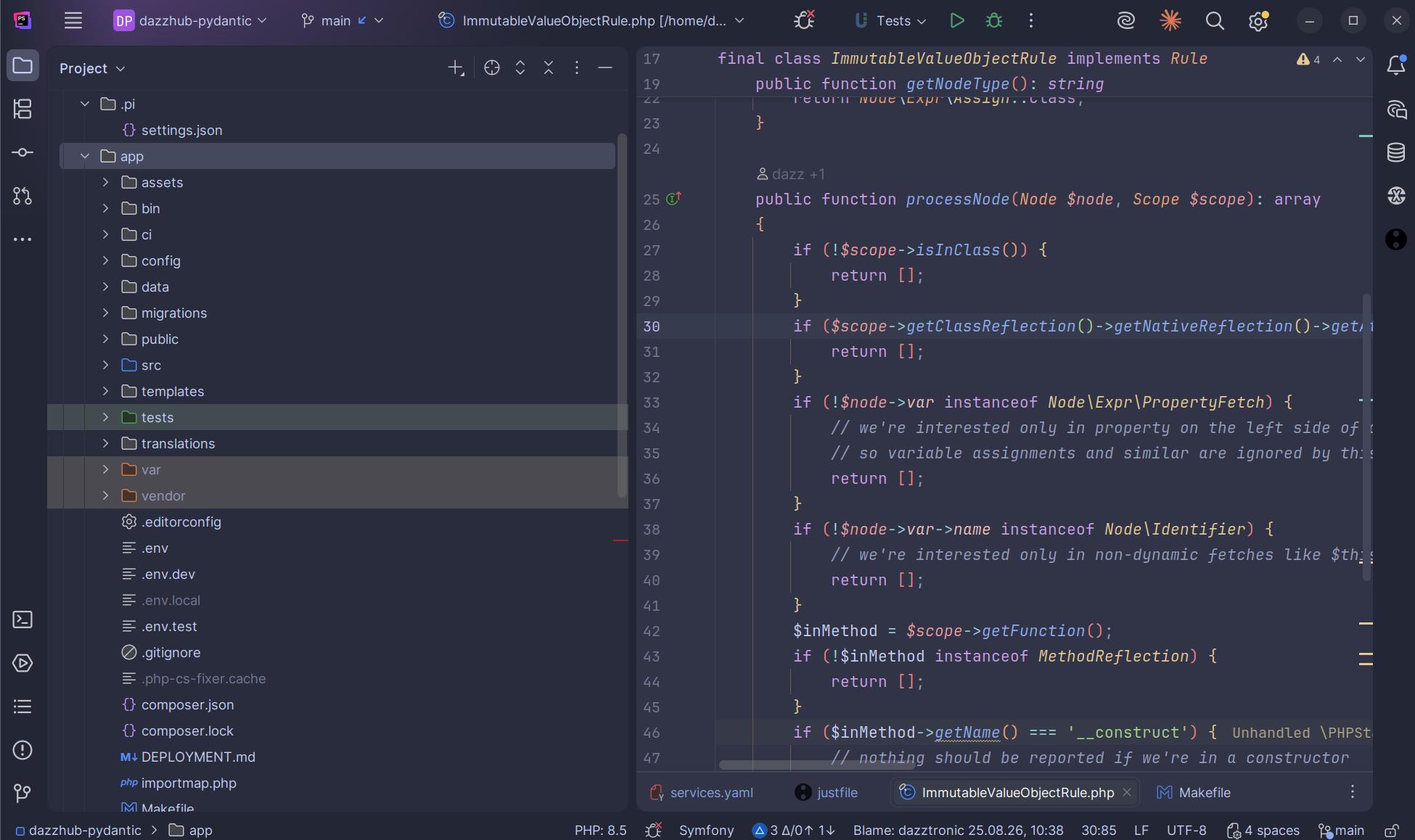The width and height of the screenshot is (1415, 840).
Task: Click the warnings count indicator
Action: pos(1309,59)
